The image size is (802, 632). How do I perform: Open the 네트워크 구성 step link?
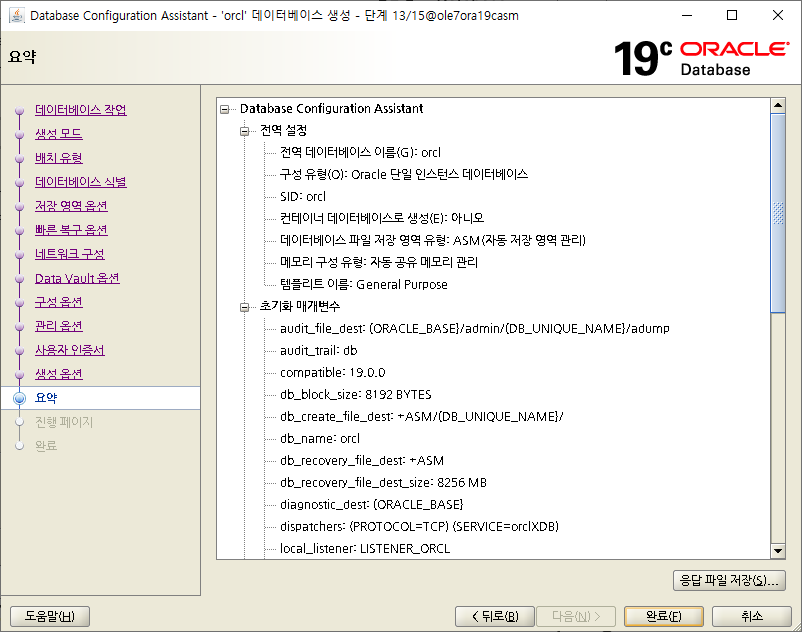tap(70, 254)
